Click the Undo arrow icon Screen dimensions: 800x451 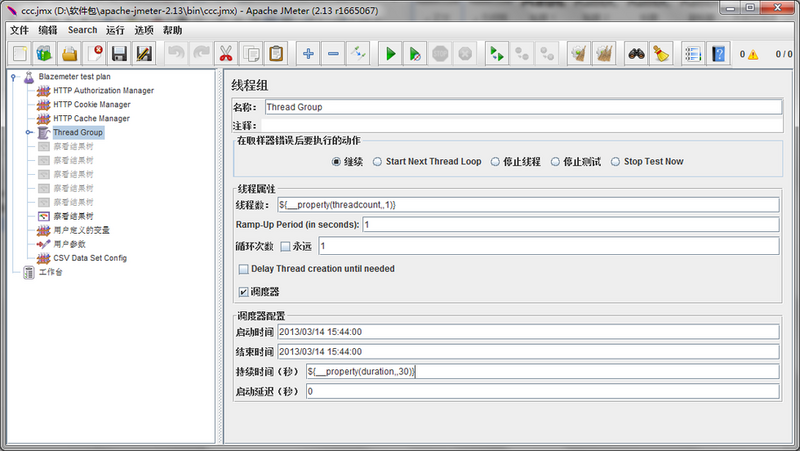tap(176, 54)
